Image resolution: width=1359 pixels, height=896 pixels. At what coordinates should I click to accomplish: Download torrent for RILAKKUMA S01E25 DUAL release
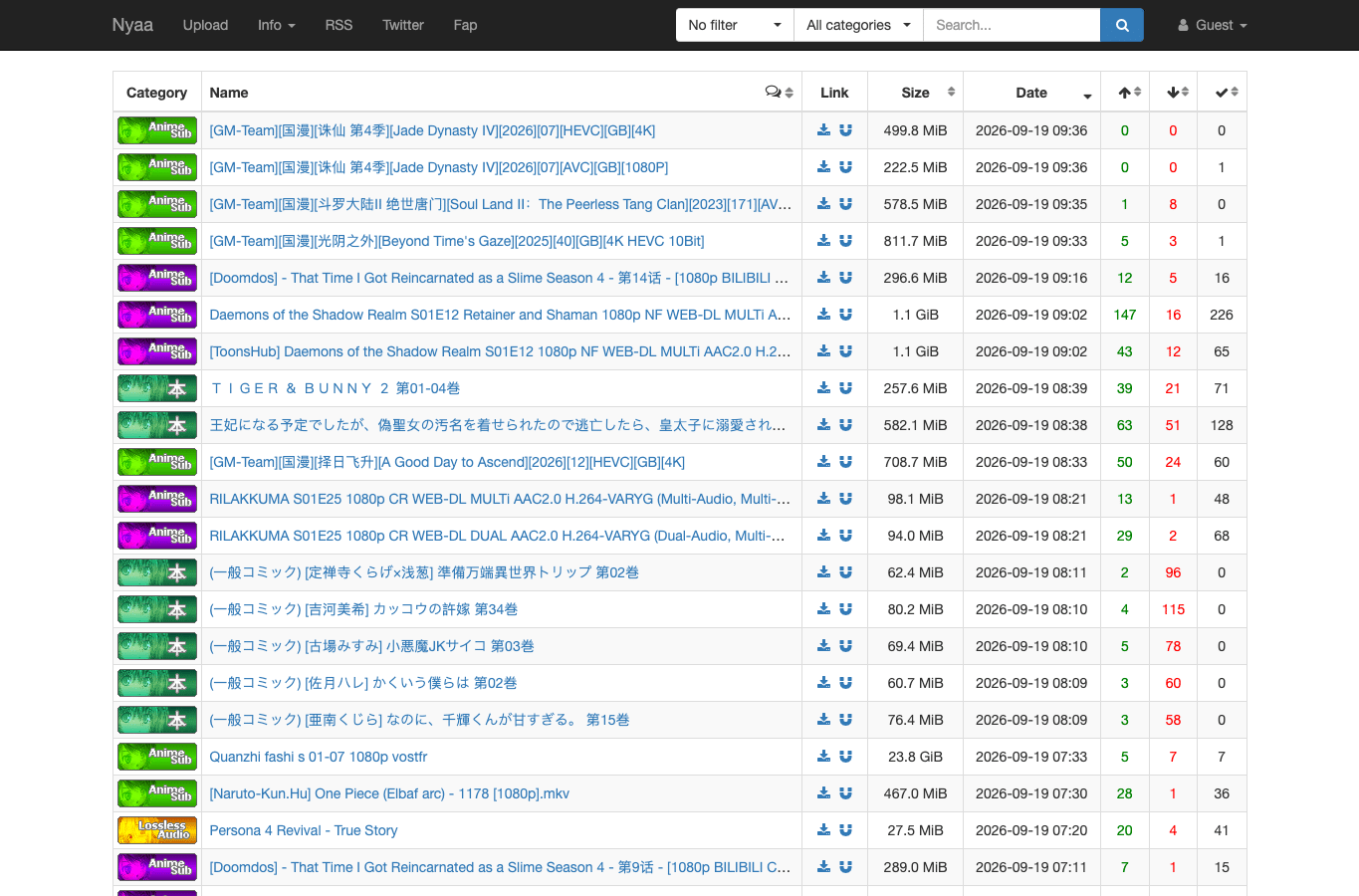(x=823, y=535)
